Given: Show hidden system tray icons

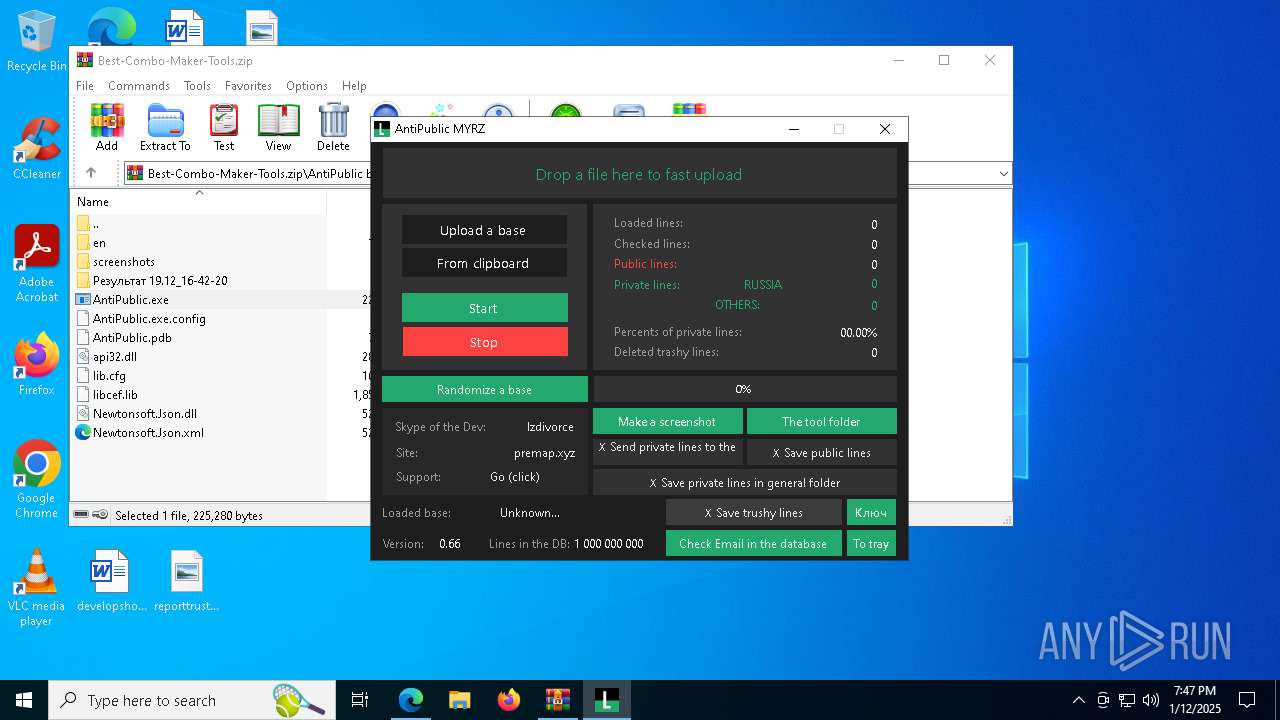Looking at the screenshot, I should pyautogui.click(x=1078, y=700).
